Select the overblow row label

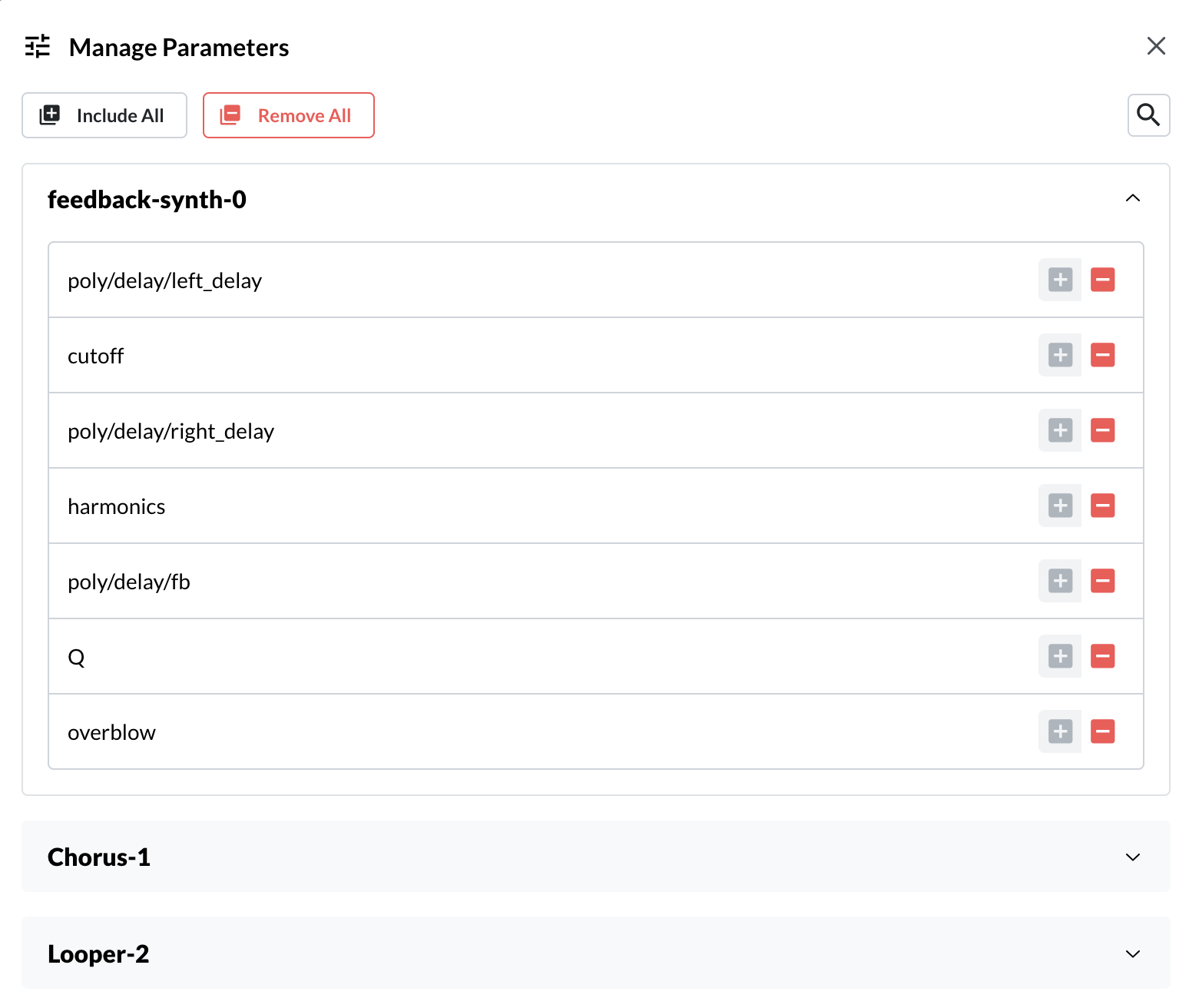point(111,732)
